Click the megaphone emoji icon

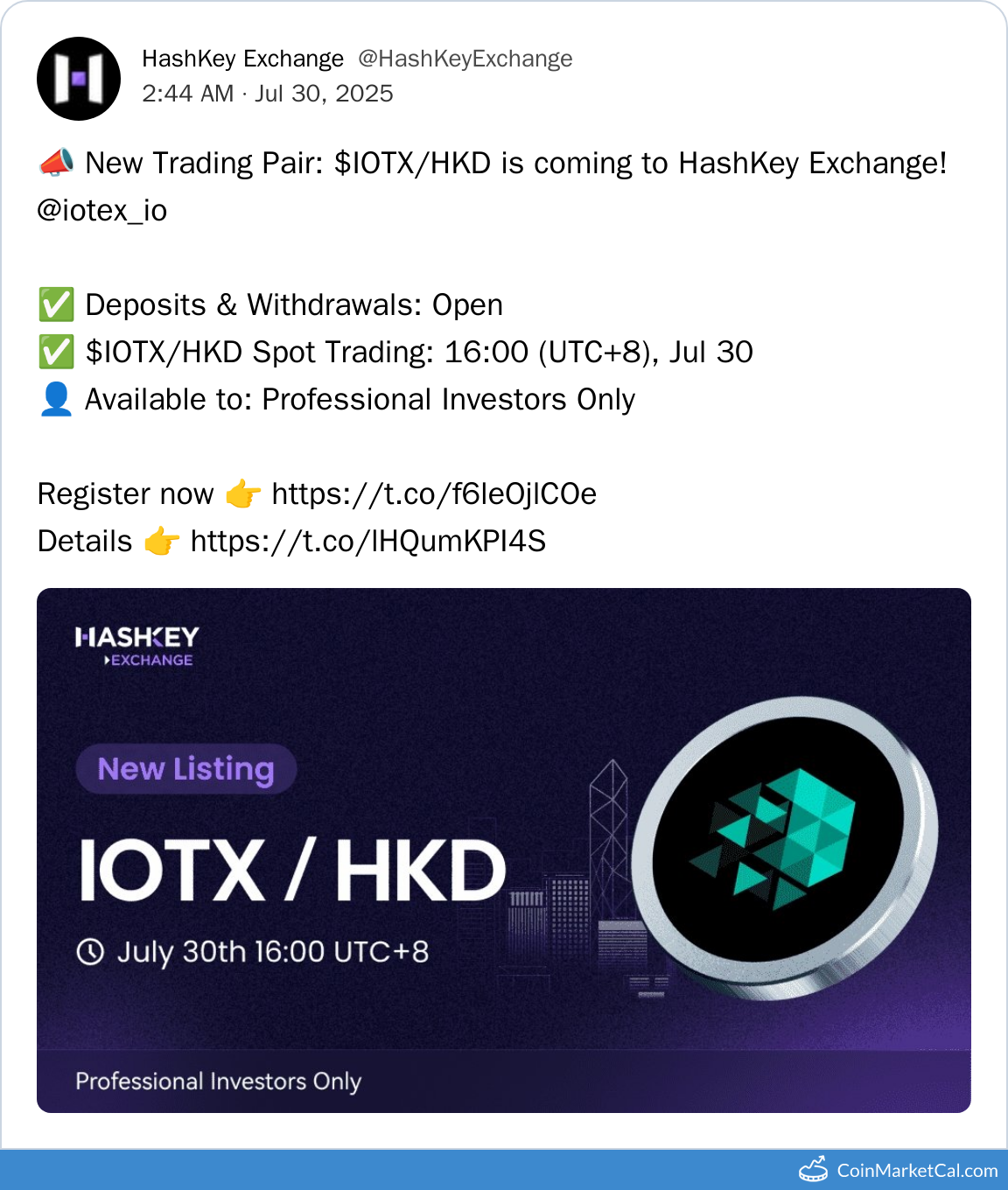coord(56,163)
